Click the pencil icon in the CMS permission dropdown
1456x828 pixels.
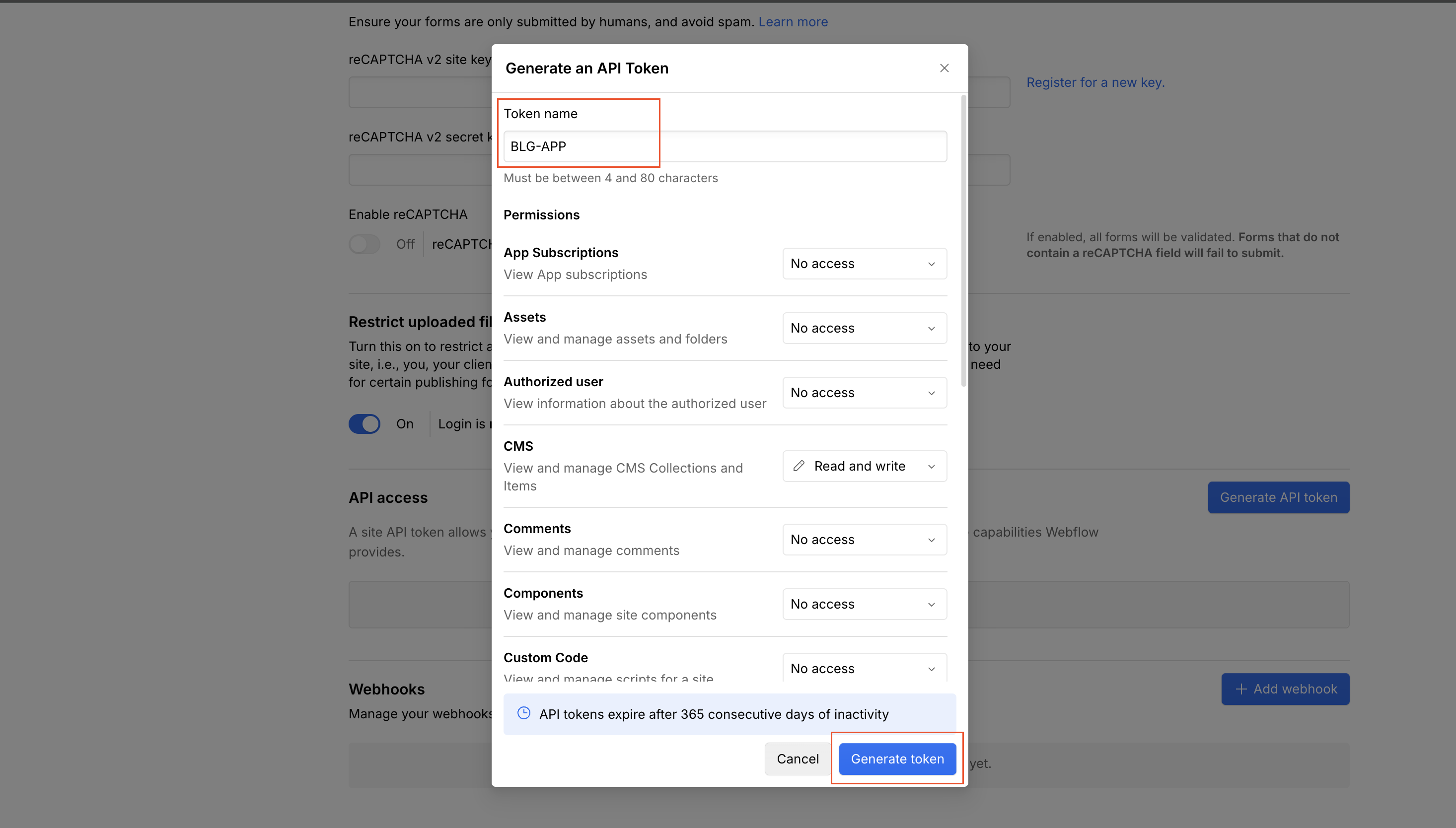tap(799, 466)
